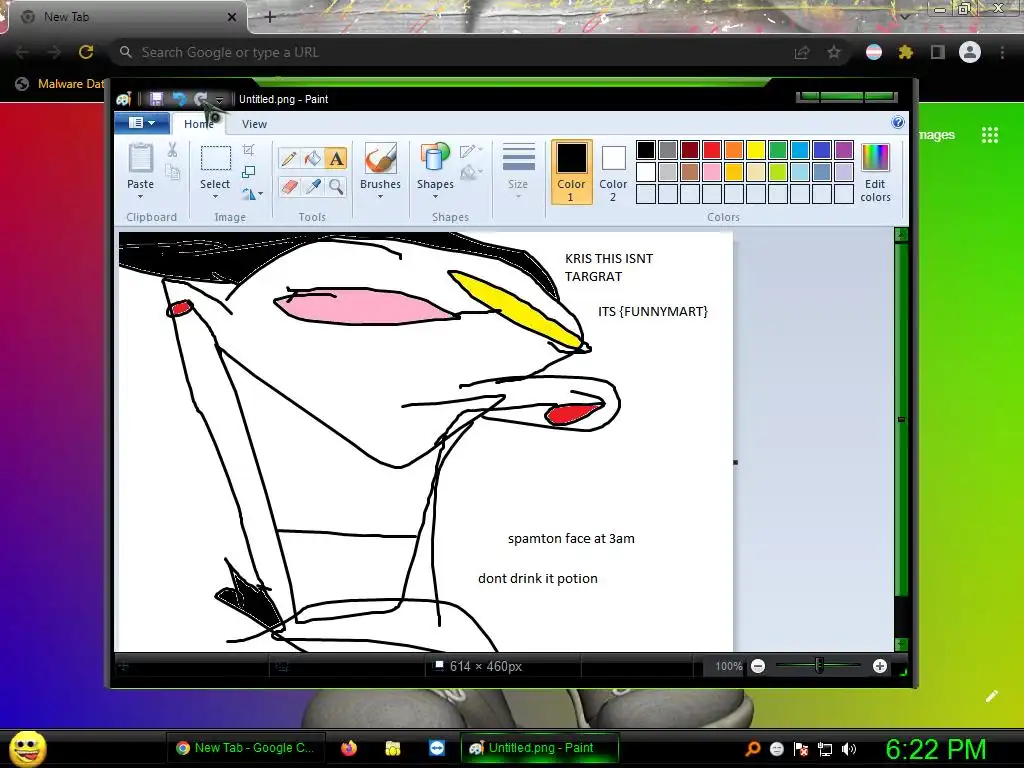Click the Copy icon in Clipboard group
Screen dimensions: 1024x768
[x=172, y=172]
